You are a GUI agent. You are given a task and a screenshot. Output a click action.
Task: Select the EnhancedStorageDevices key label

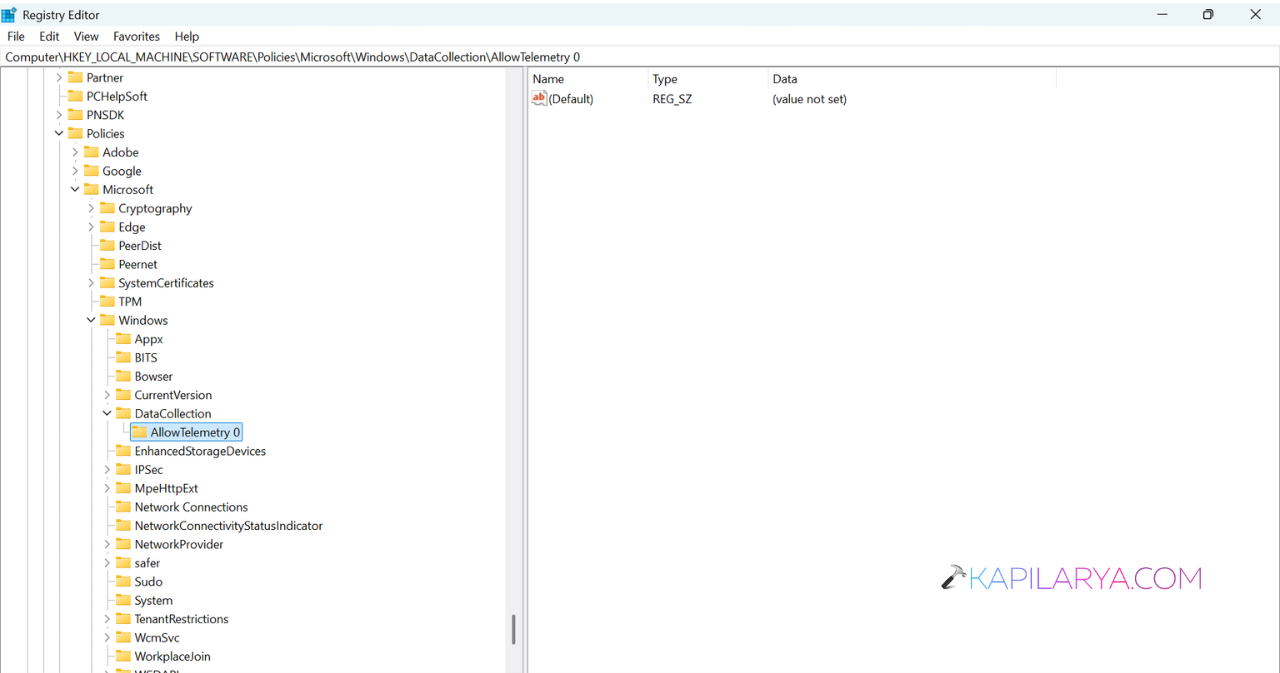(200, 451)
